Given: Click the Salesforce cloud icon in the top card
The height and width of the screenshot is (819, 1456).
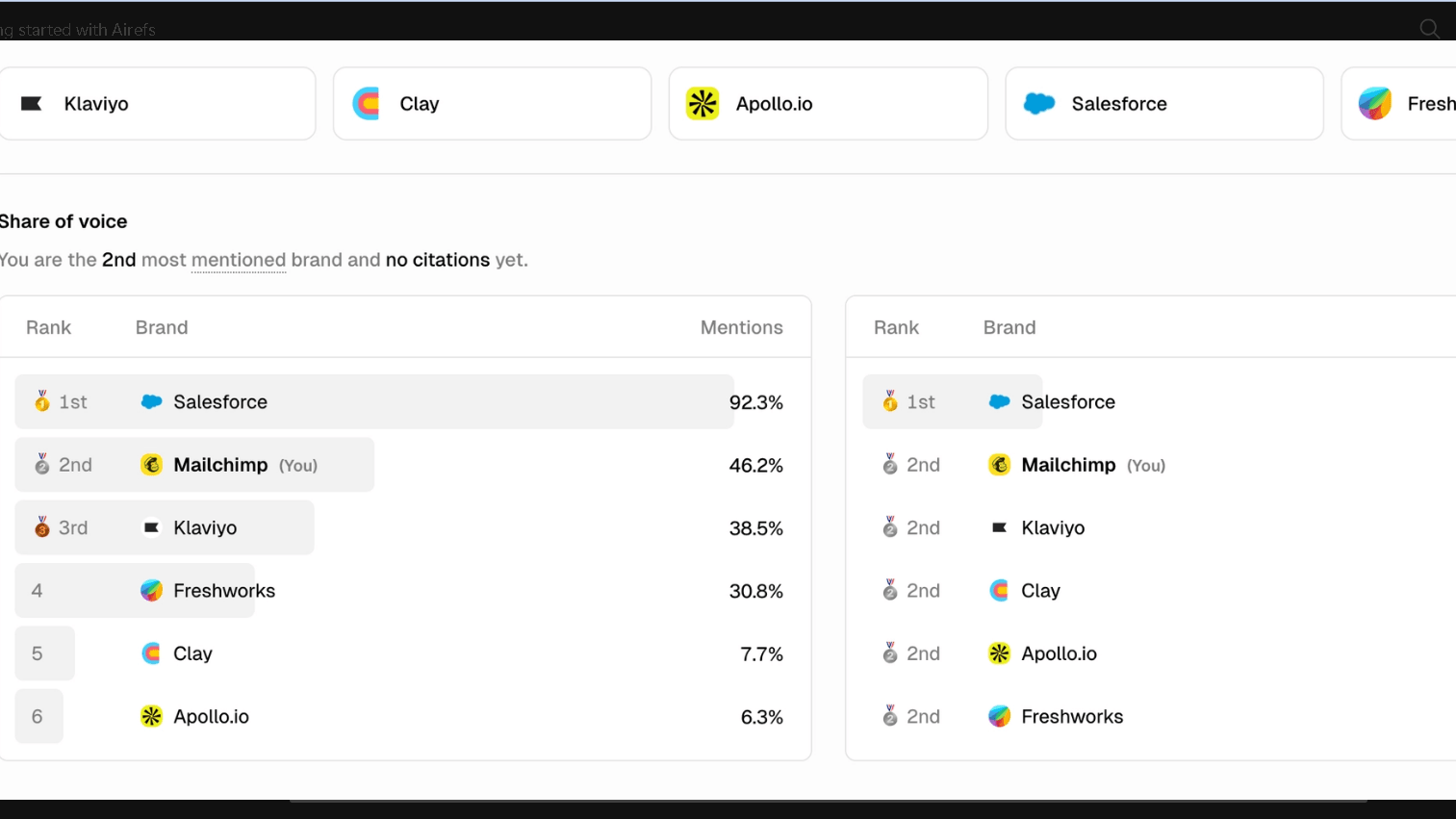Looking at the screenshot, I should coord(1038,103).
